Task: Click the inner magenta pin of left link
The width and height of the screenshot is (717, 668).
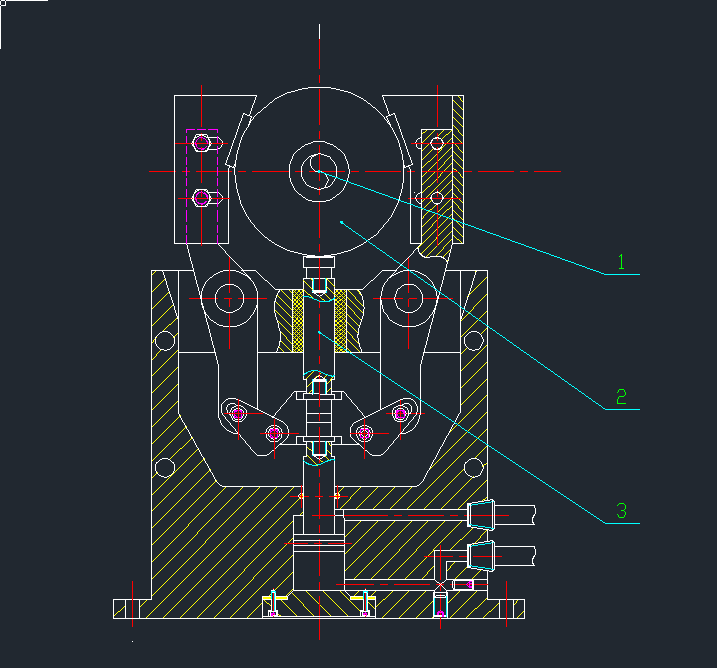Action: pos(273,433)
